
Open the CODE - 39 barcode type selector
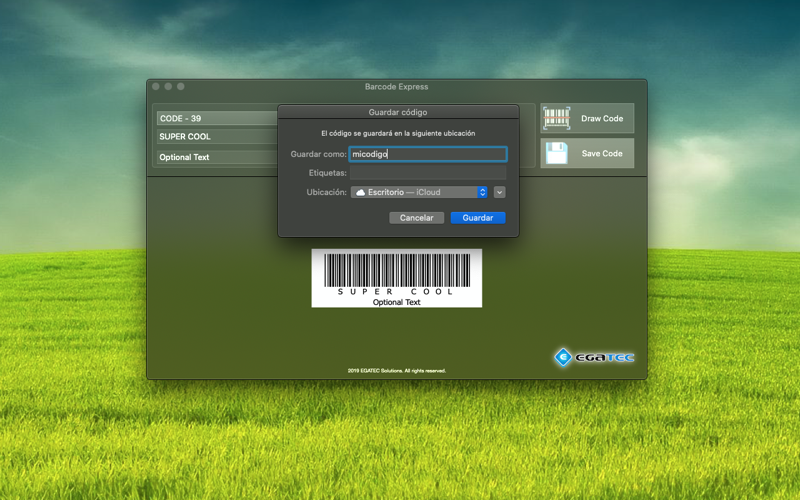tap(217, 118)
